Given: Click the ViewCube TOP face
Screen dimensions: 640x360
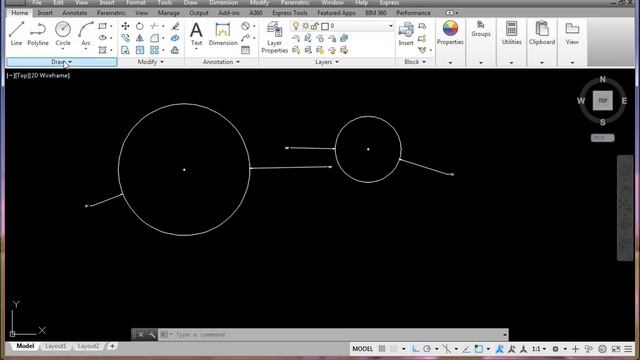Looking at the screenshot, I should (602, 100).
